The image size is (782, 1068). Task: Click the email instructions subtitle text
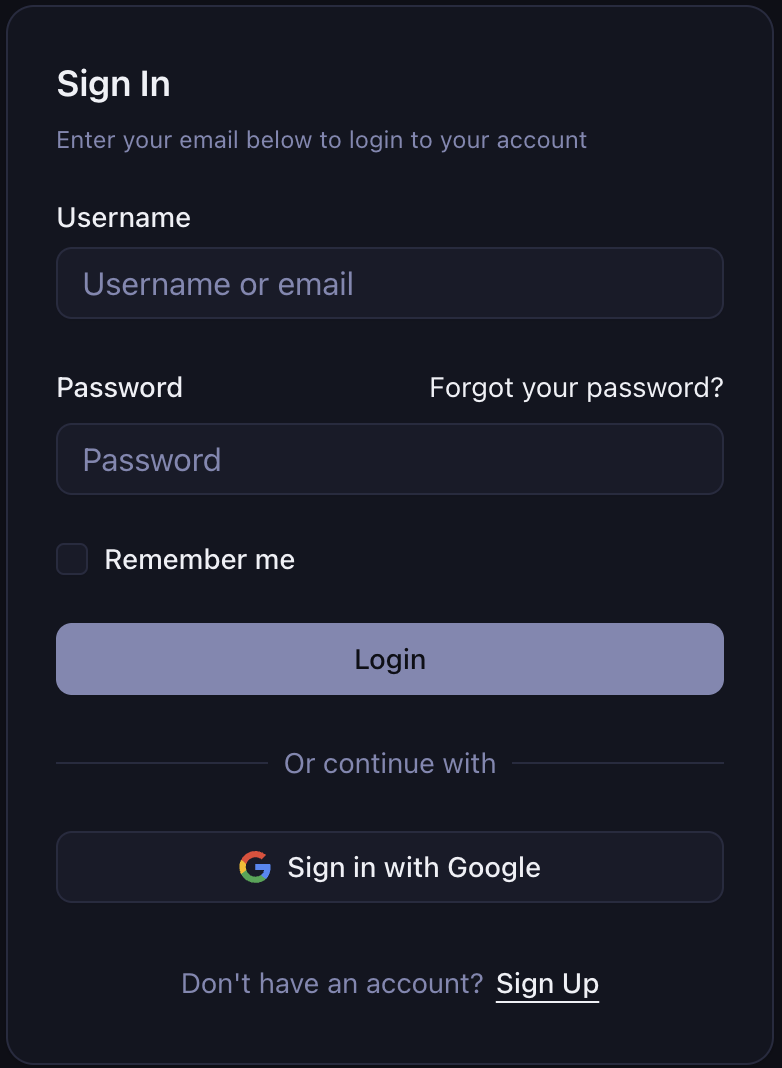(x=321, y=140)
